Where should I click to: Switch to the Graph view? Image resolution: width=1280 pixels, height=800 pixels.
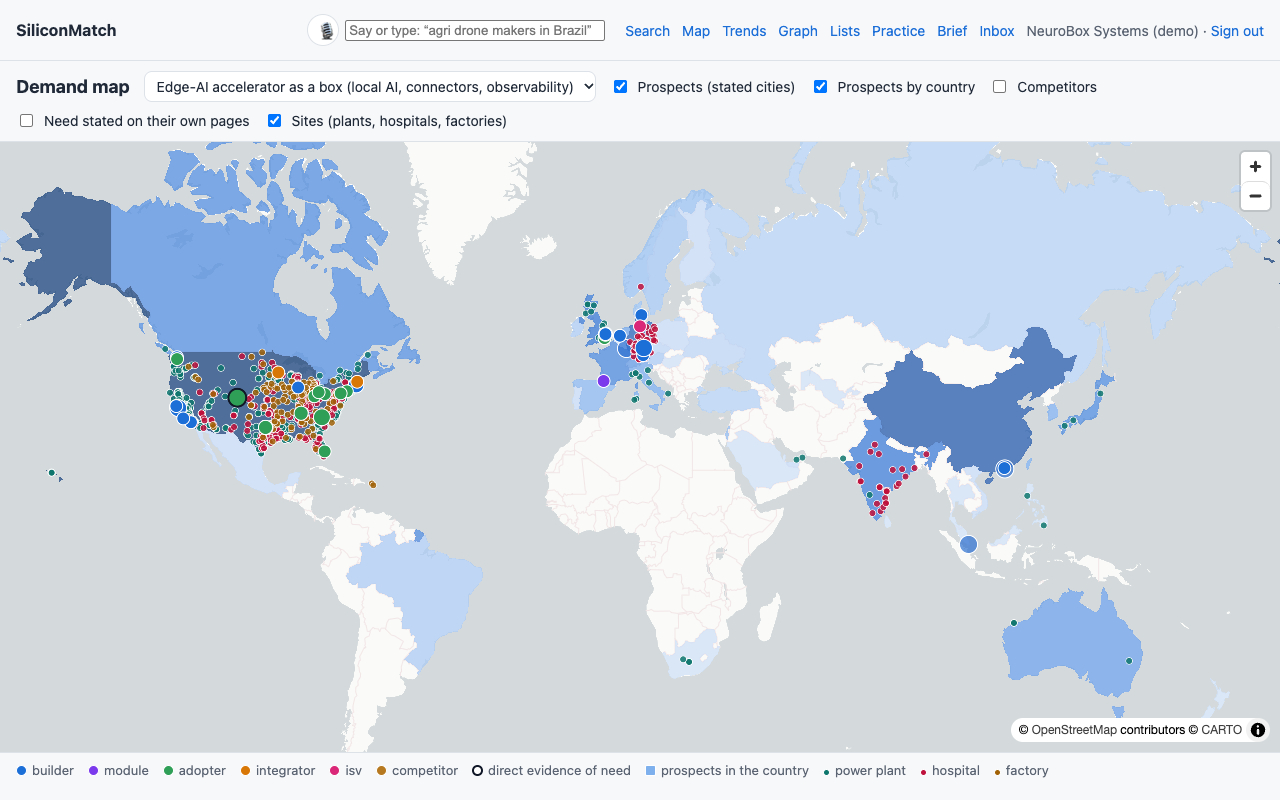[x=798, y=31]
